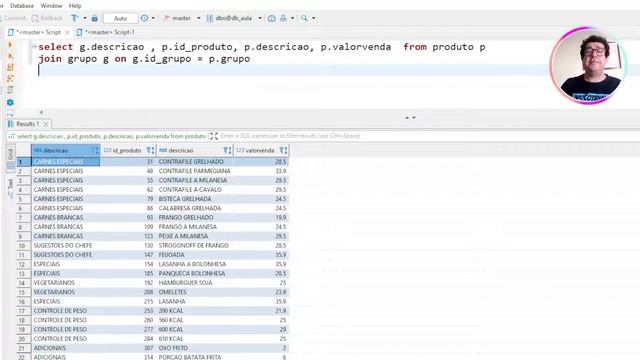640x360 pixels.
Task: Click OMELETES cell
Action: pos(194,292)
